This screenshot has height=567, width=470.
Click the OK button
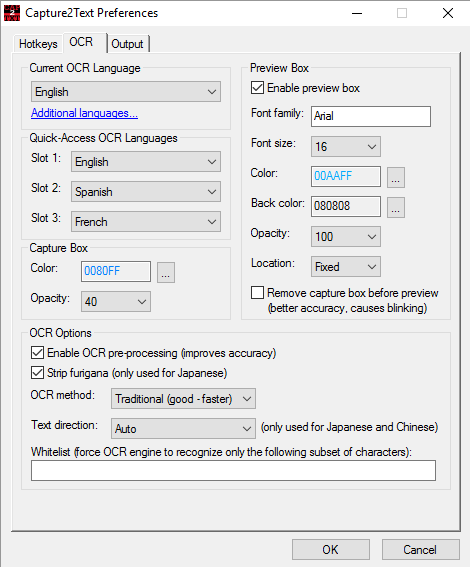pyautogui.click(x=330, y=549)
